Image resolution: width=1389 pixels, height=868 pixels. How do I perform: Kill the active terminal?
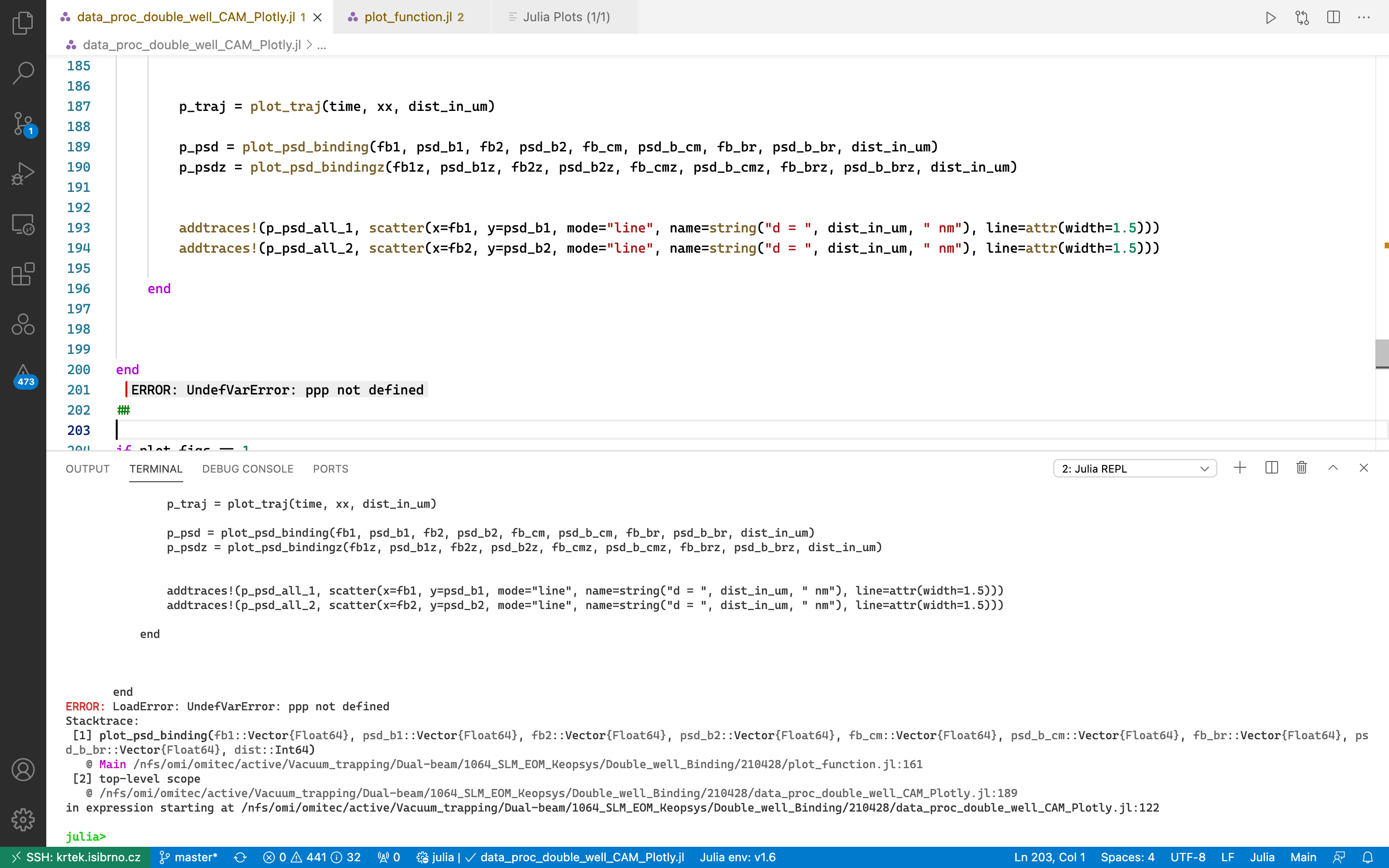pyautogui.click(x=1301, y=468)
